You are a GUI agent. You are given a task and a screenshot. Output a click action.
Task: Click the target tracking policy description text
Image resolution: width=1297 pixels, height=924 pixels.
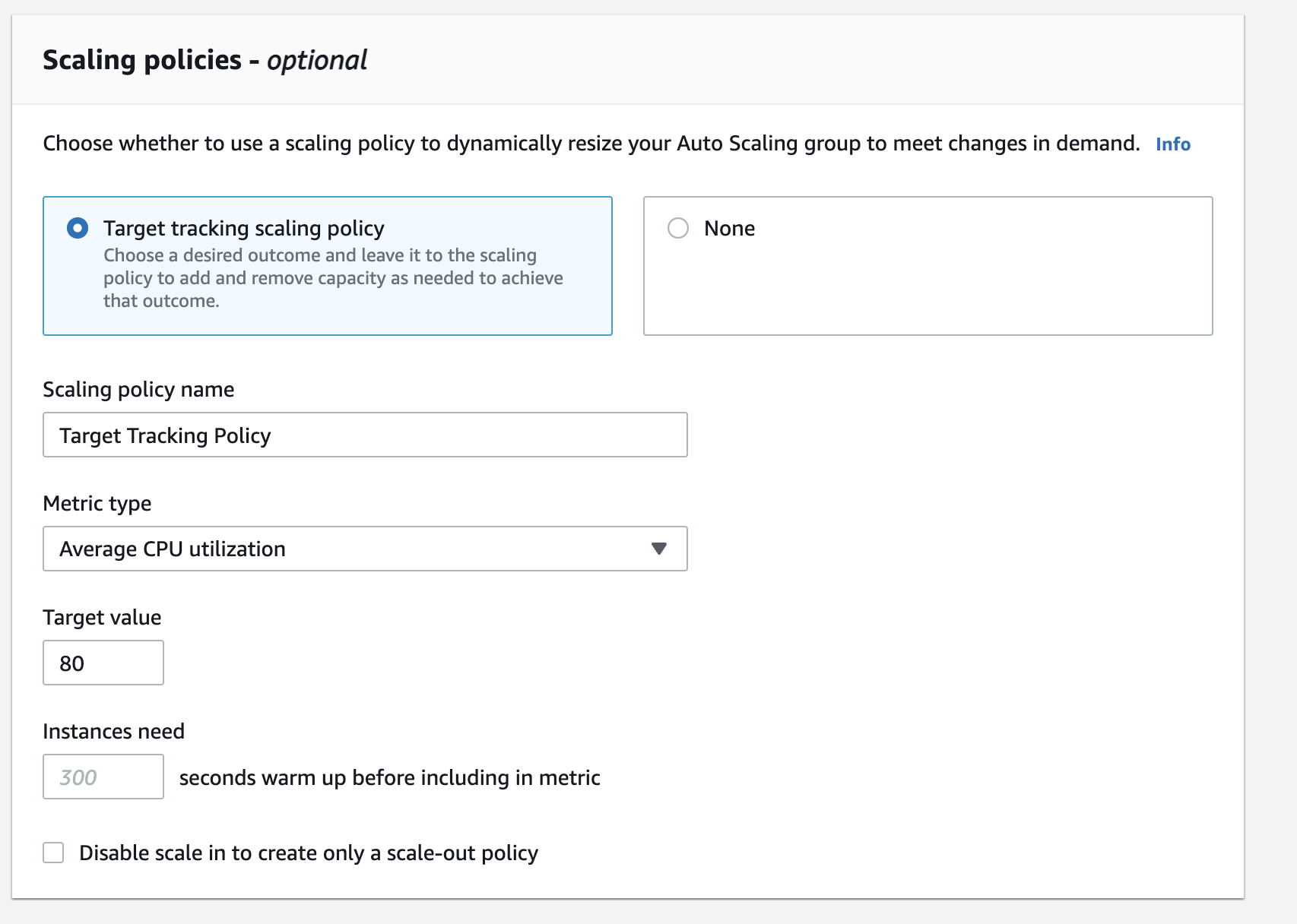[333, 278]
